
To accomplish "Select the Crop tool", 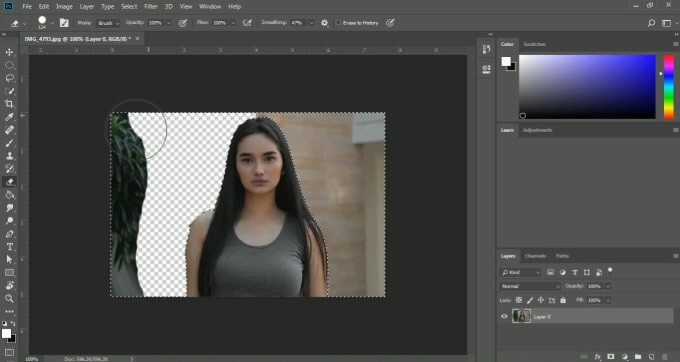I will coord(9,104).
